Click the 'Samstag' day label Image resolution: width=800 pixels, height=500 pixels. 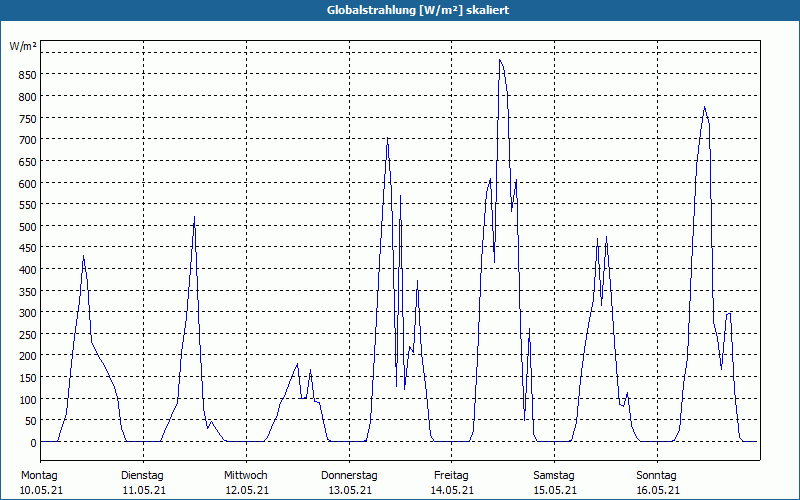554,476
